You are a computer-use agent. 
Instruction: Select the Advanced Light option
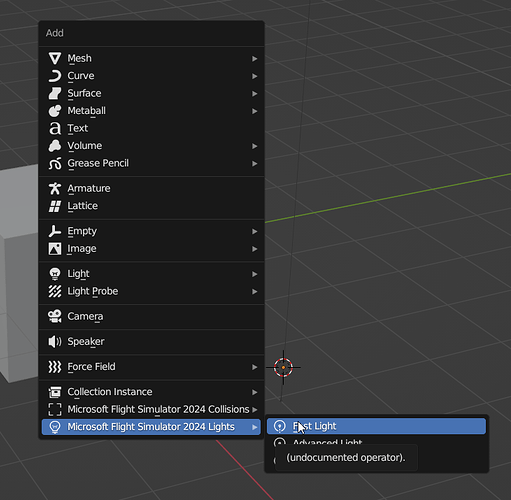[x=376, y=443]
